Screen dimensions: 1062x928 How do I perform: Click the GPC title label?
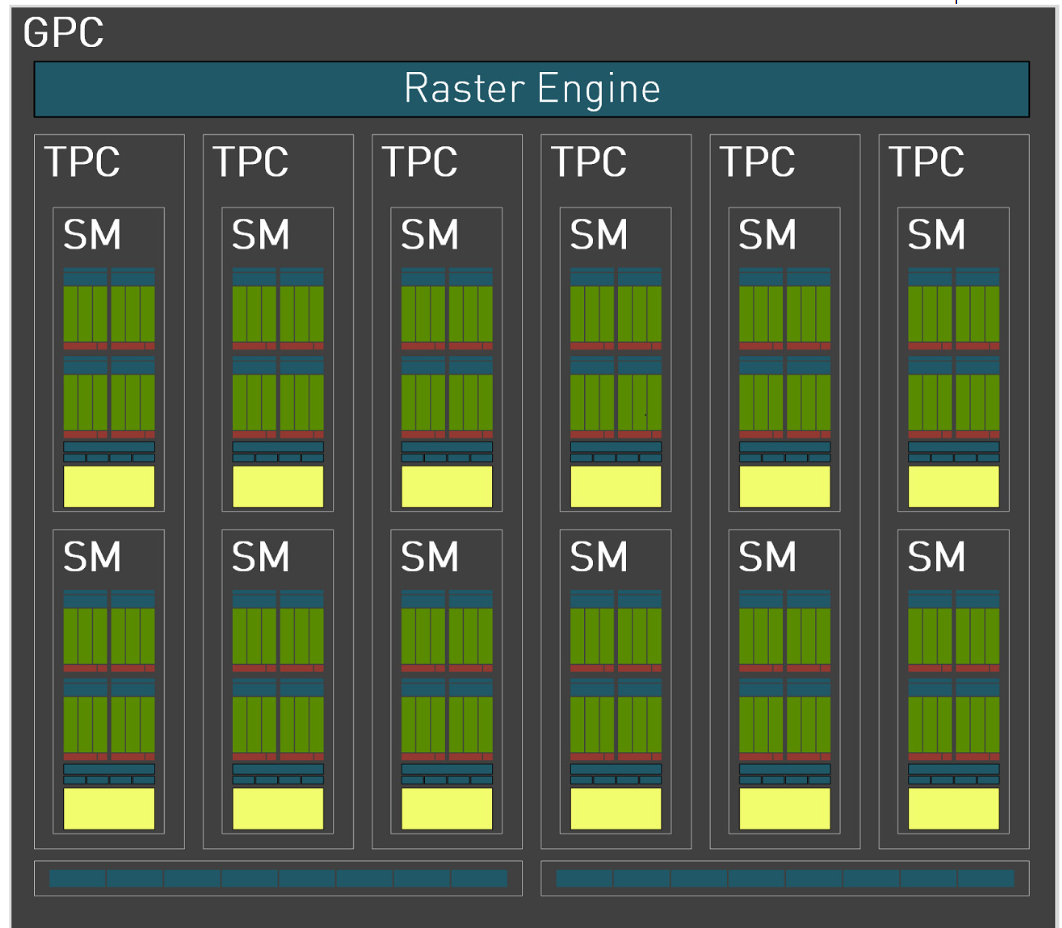click(x=63, y=32)
